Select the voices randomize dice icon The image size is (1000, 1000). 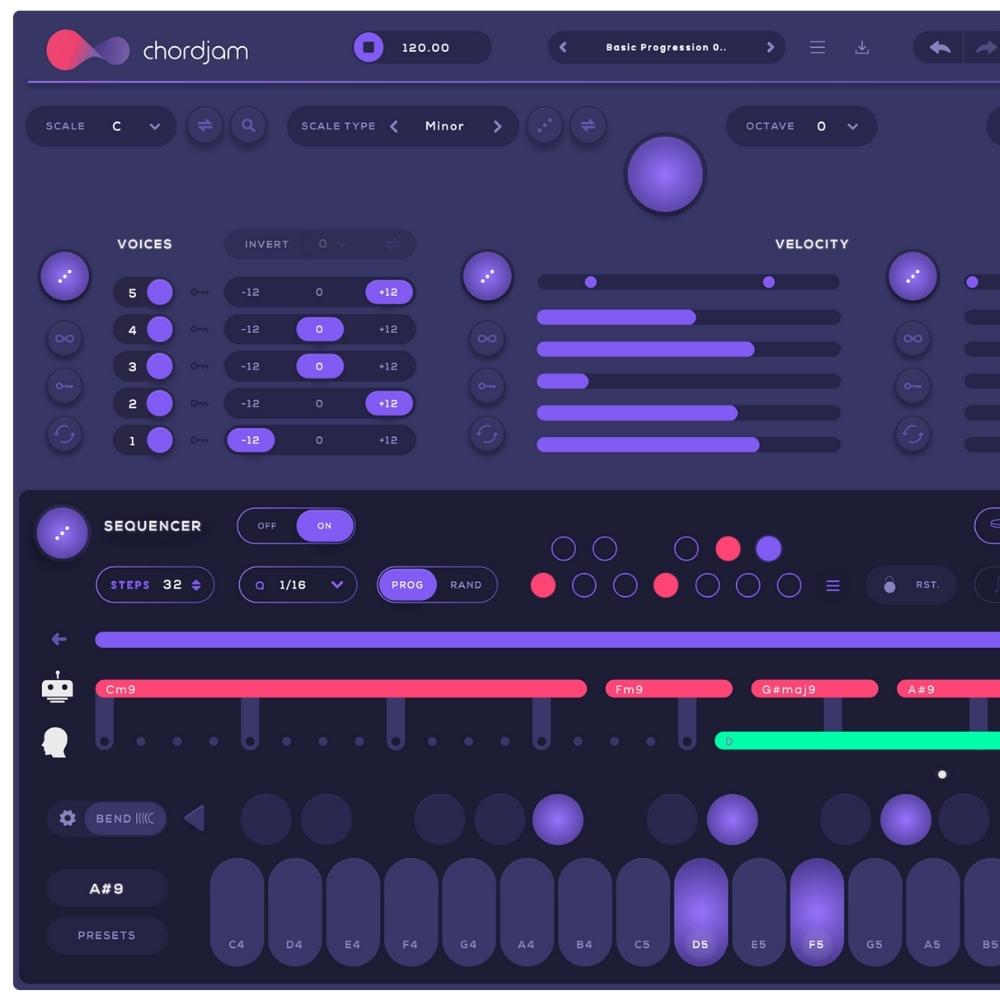(x=64, y=276)
